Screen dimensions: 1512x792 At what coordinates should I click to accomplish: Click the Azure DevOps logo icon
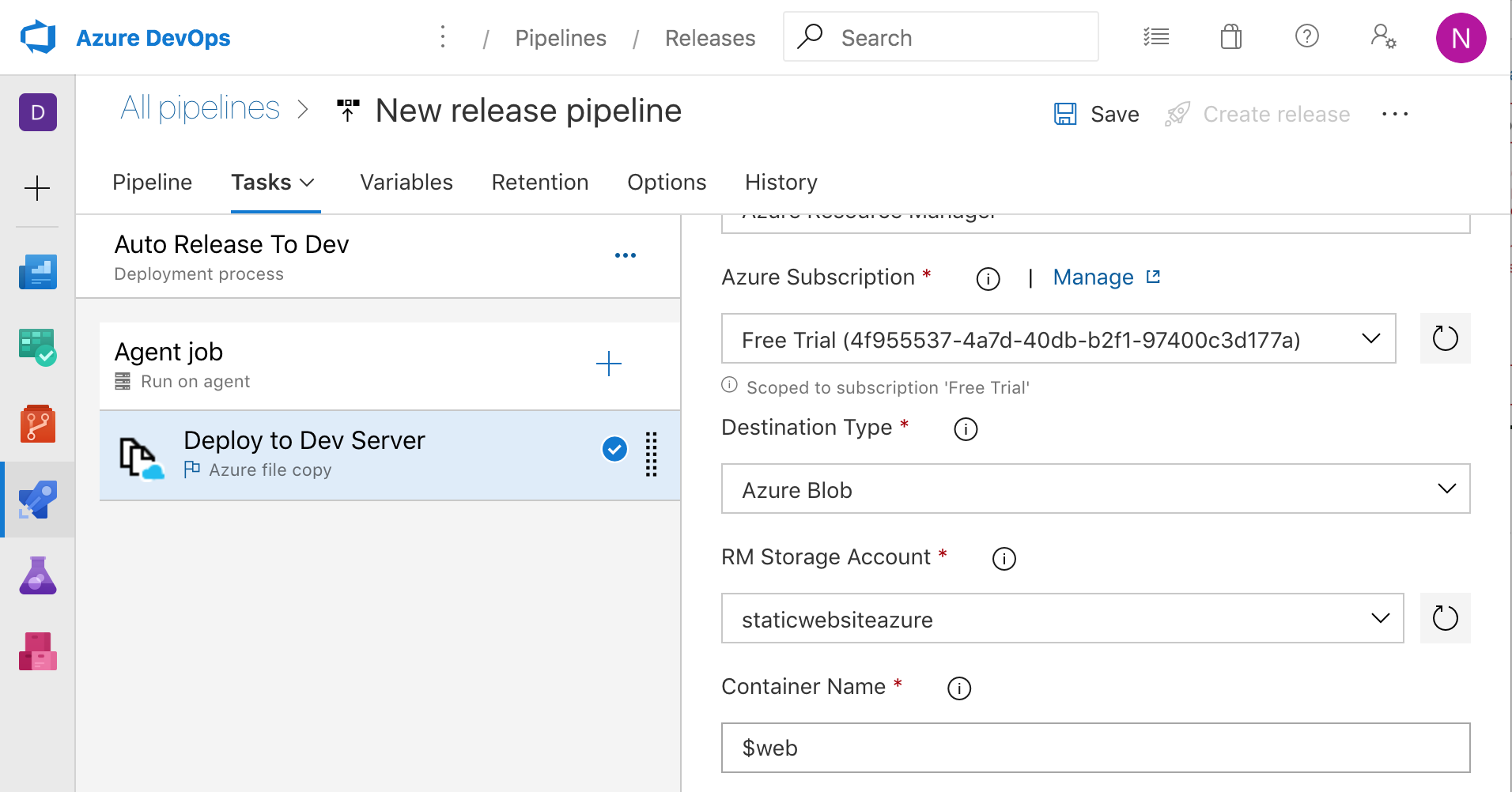pyautogui.click(x=38, y=37)
